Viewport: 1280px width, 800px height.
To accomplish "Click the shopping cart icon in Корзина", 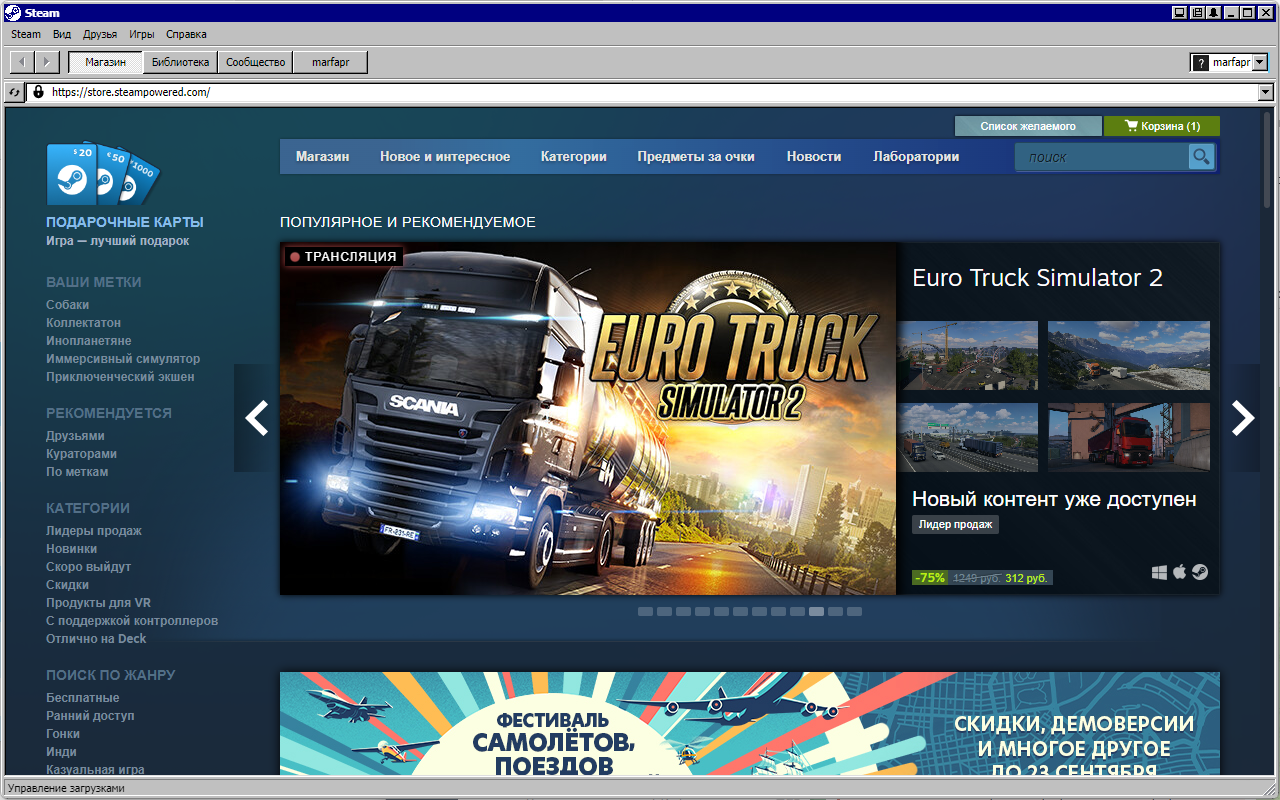I will 1131,126.
